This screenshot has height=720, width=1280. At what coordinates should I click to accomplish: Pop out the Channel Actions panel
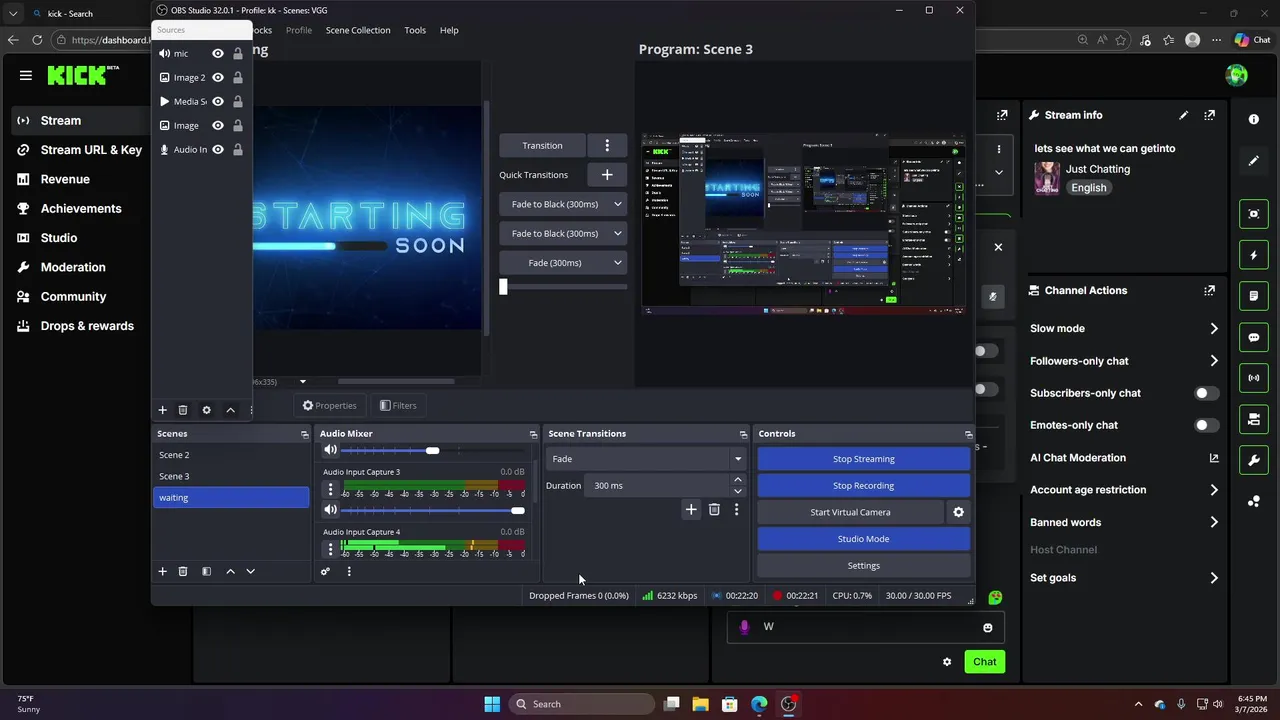pyautogui.click(x=1210, y=290)
